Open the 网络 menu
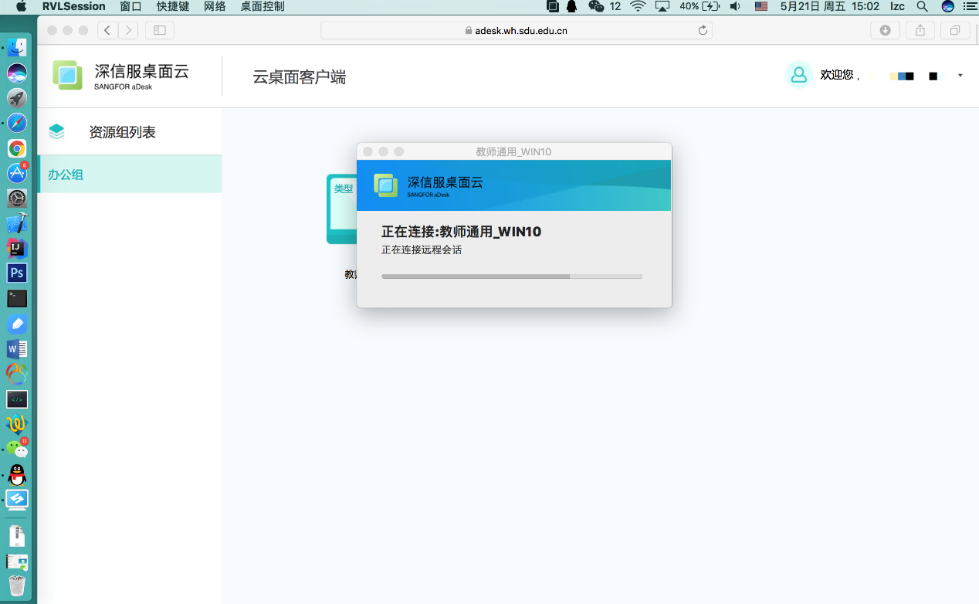The height and width of the screenshot is (604, 979). pyautogui.click(x=215, y=6)
